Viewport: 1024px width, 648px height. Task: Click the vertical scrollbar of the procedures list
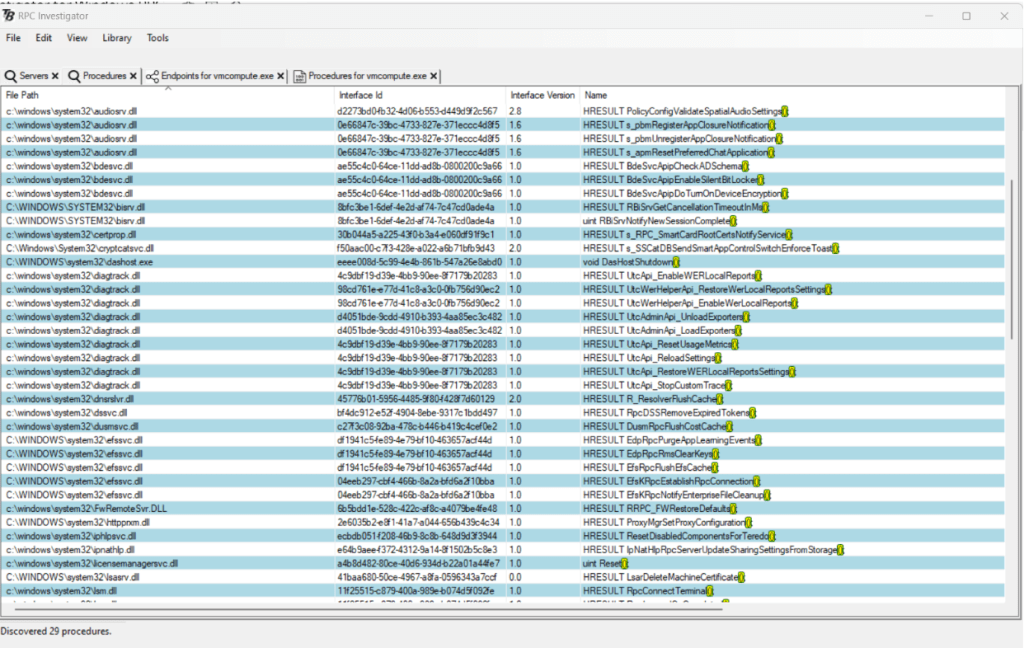point(1014,300)
